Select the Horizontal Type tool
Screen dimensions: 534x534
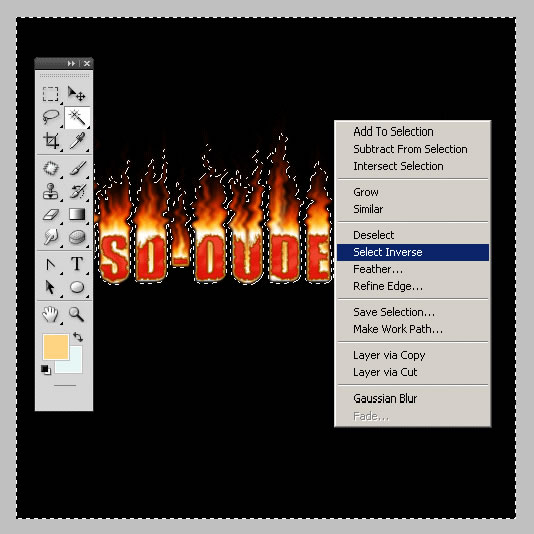pyautogui.click(x=77, y=264)
